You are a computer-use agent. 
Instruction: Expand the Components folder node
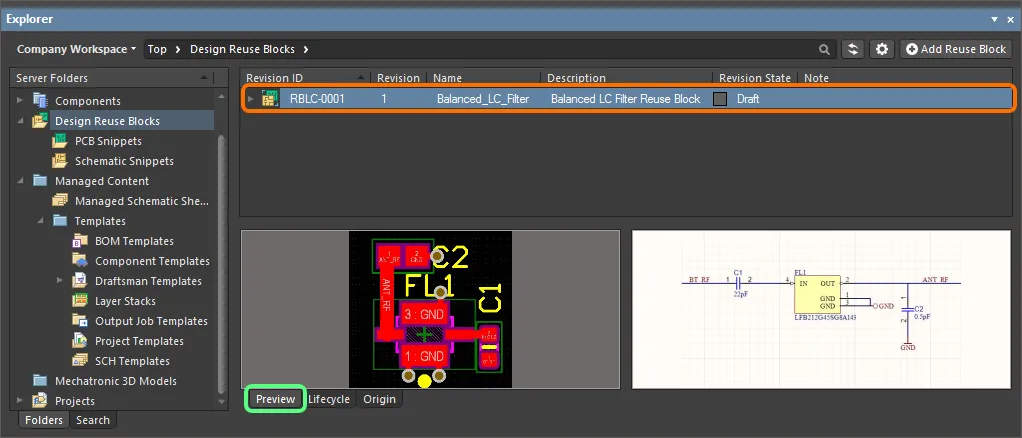point(20,100)
